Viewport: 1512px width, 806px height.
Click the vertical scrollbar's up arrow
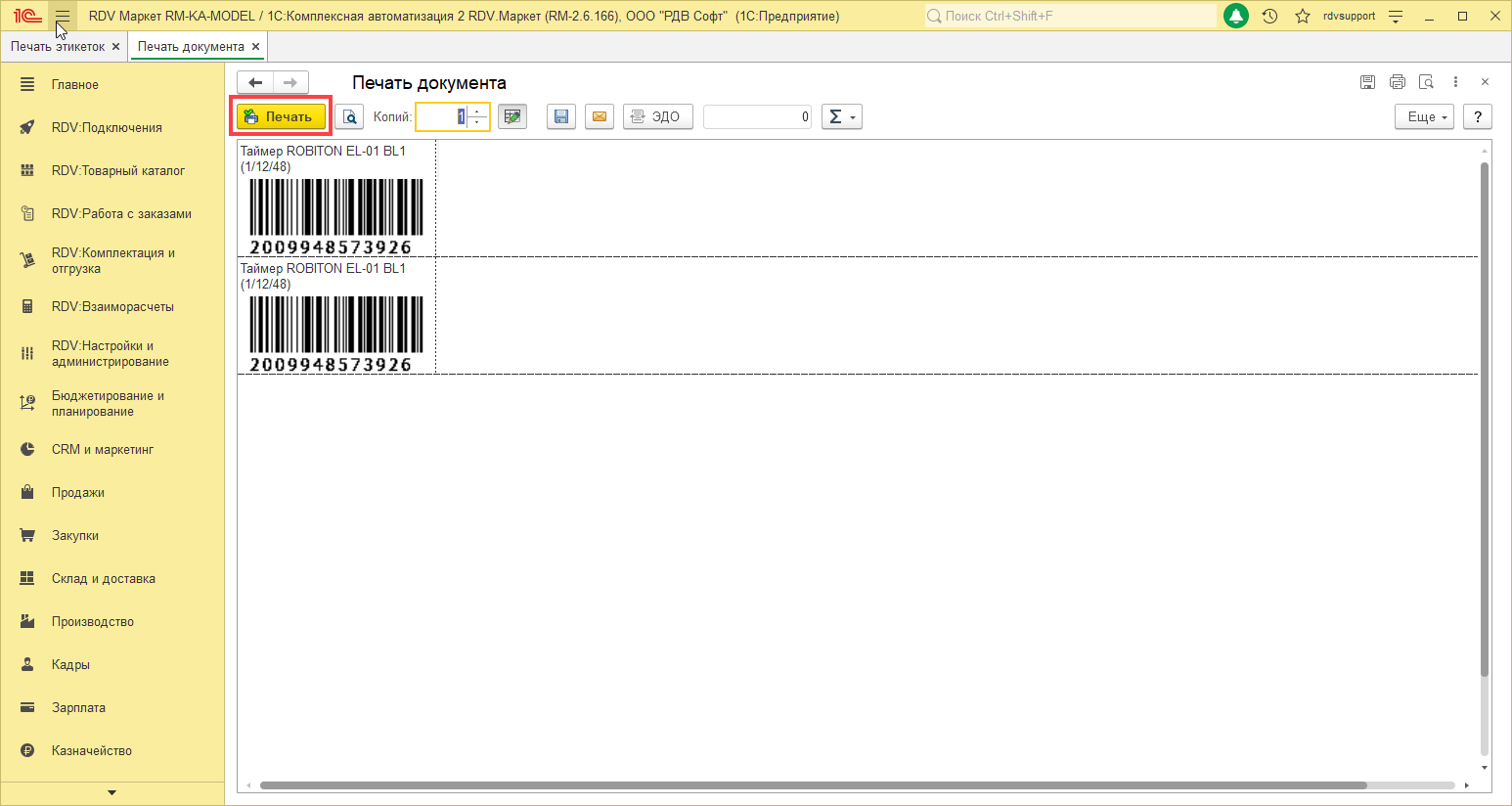[x=1485, y=151]
